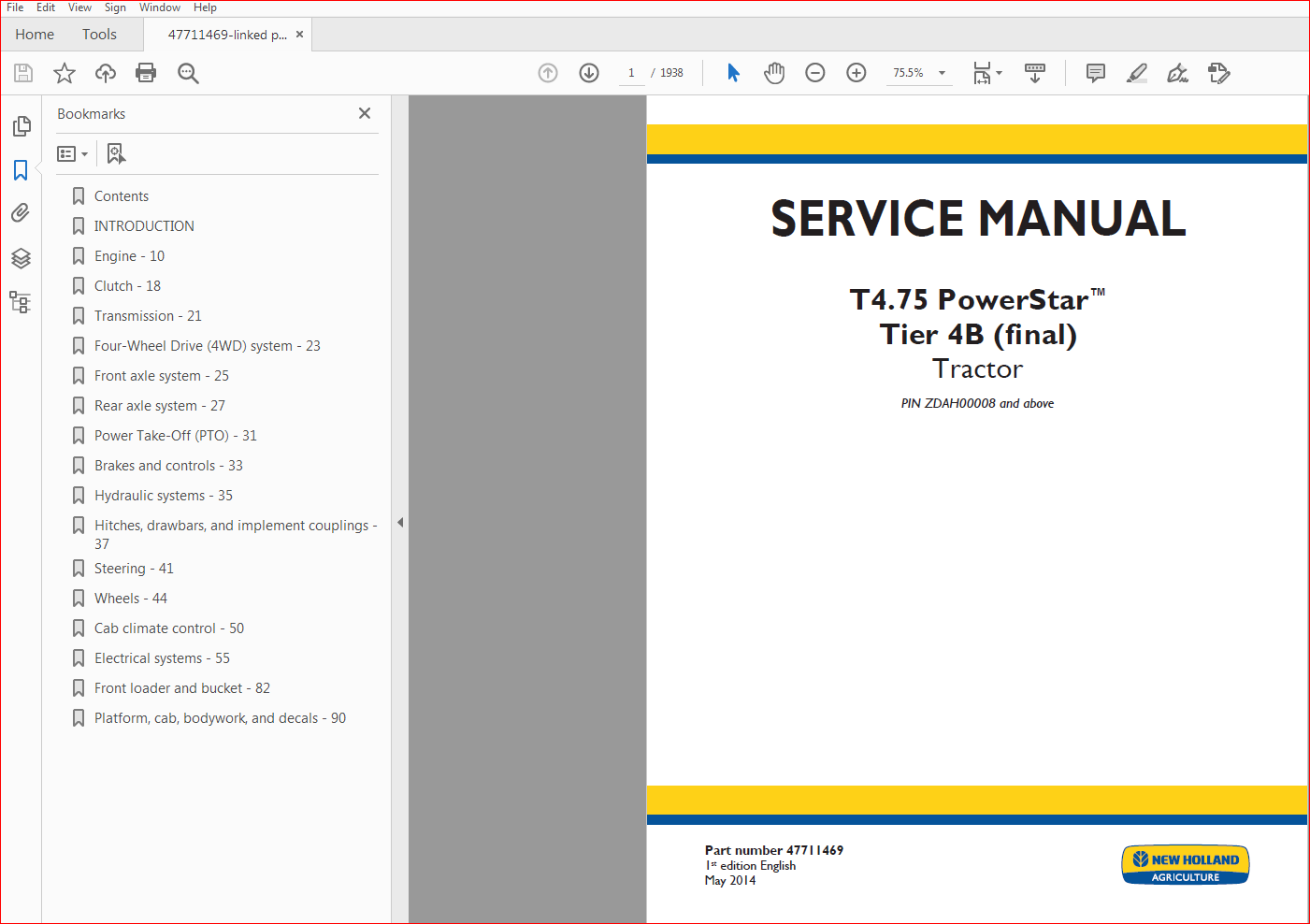Viewport: 1310px width, 924px height.
Task: Jump to the Clutch - 18 bookmark
Action: (x=127, y=286)
